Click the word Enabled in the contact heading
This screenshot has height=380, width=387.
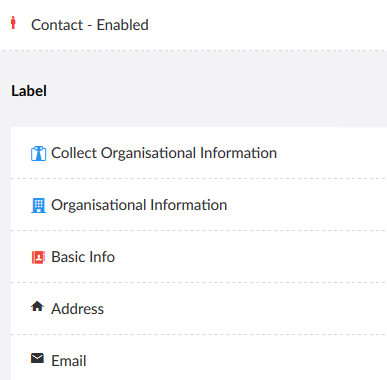(123, 25)
